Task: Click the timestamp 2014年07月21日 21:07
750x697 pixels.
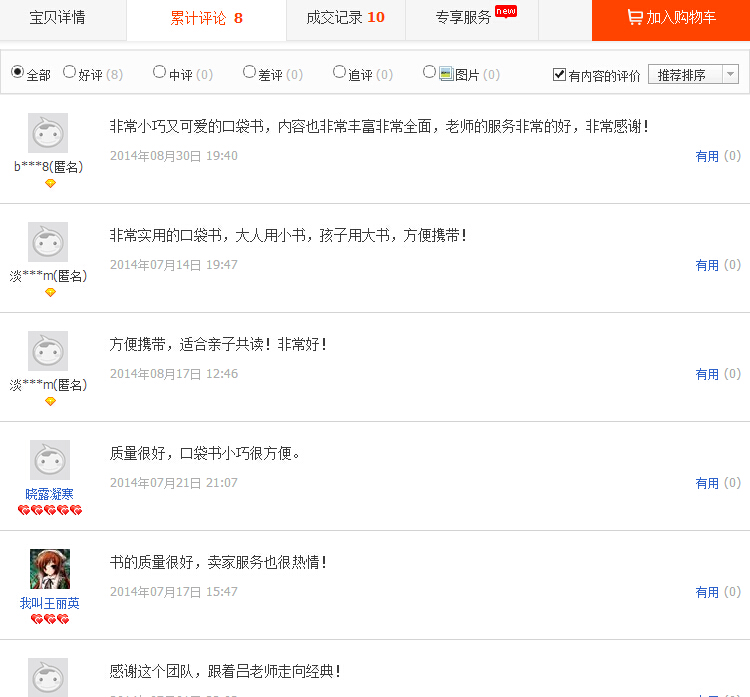Action: [x=174, y=483]
